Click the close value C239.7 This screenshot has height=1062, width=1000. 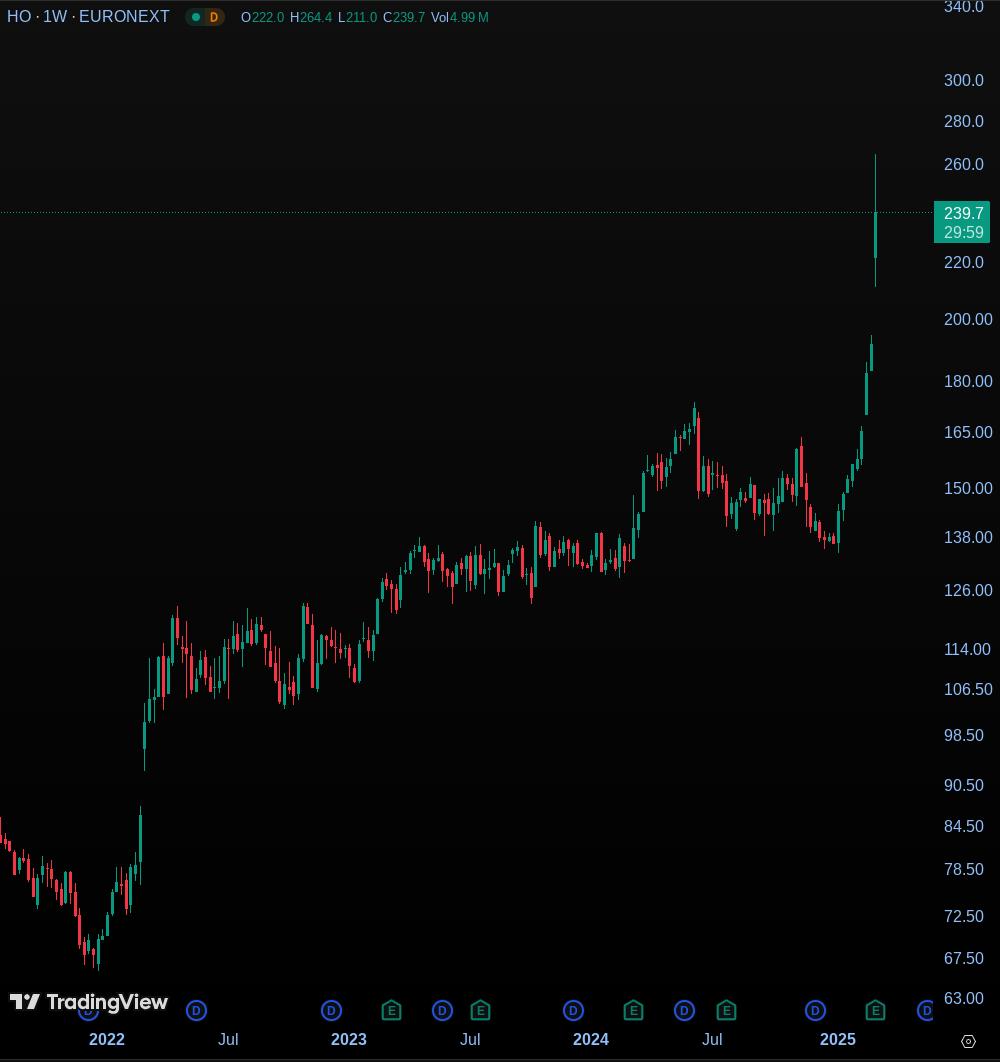tap(404, 18)
